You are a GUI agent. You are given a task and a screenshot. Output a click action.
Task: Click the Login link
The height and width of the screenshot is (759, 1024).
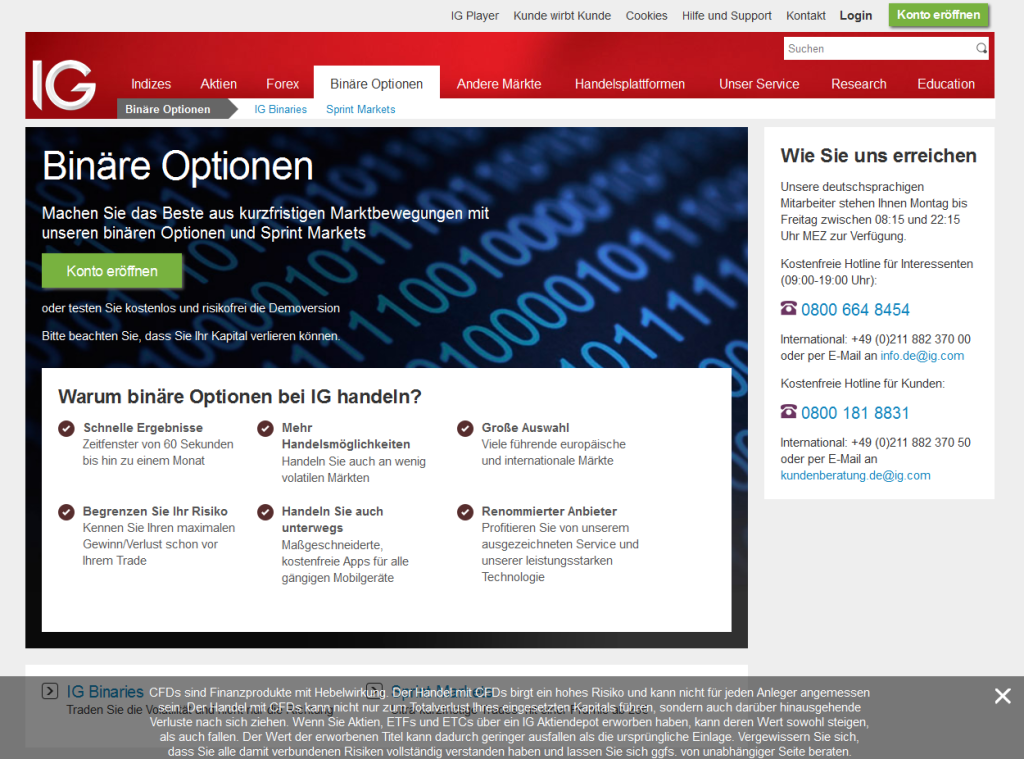[856, 16]
